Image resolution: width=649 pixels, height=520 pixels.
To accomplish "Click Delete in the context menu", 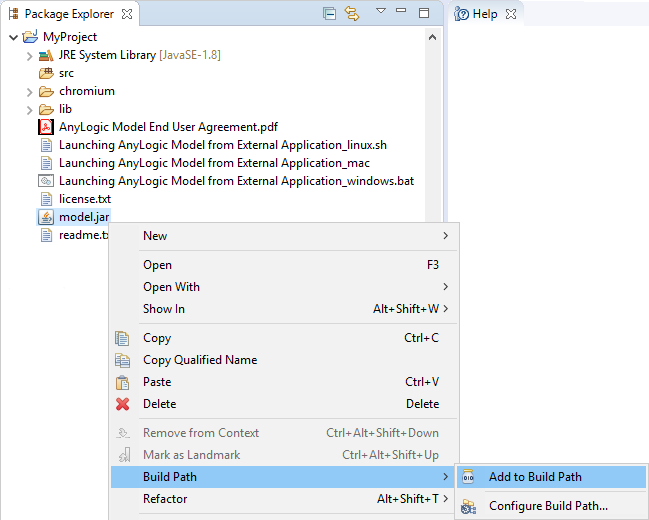I will click(x=159, y=404).
